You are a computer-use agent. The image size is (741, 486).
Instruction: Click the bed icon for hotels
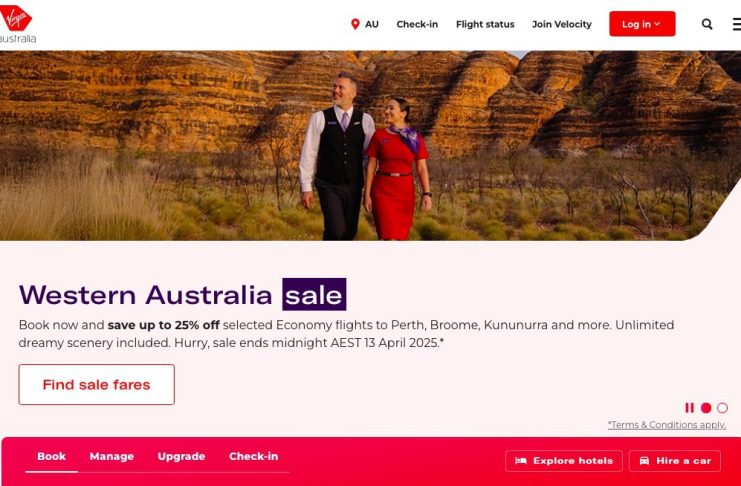tap(521, 461)
